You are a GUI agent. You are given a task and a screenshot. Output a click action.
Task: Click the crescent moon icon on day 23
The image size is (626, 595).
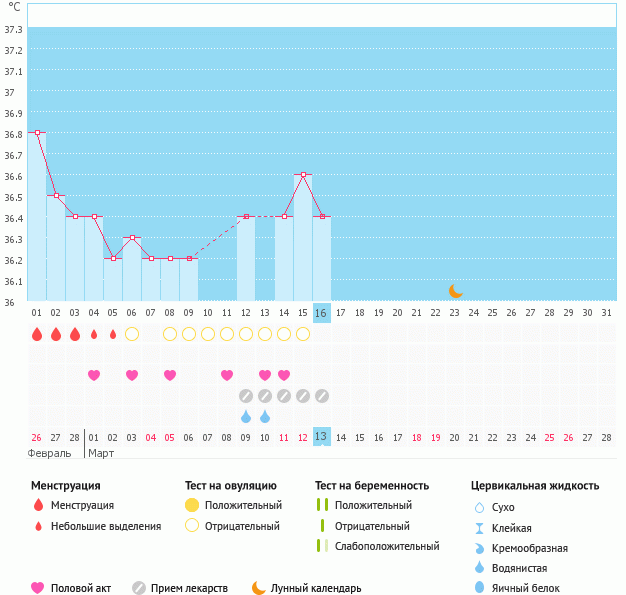[x=455, y=291]
